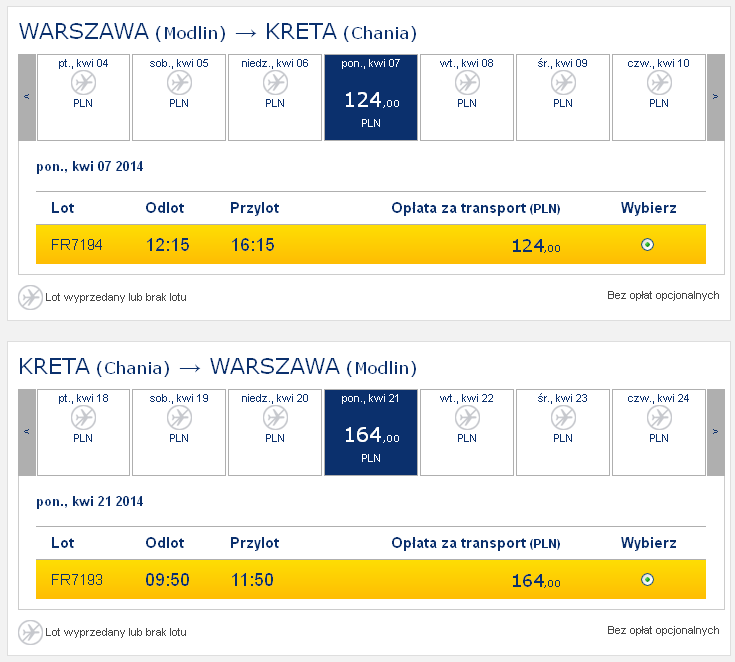The image size is (735, 662).
Task: Select the FR7194 flight radio button
Action: tap(647, 244)
